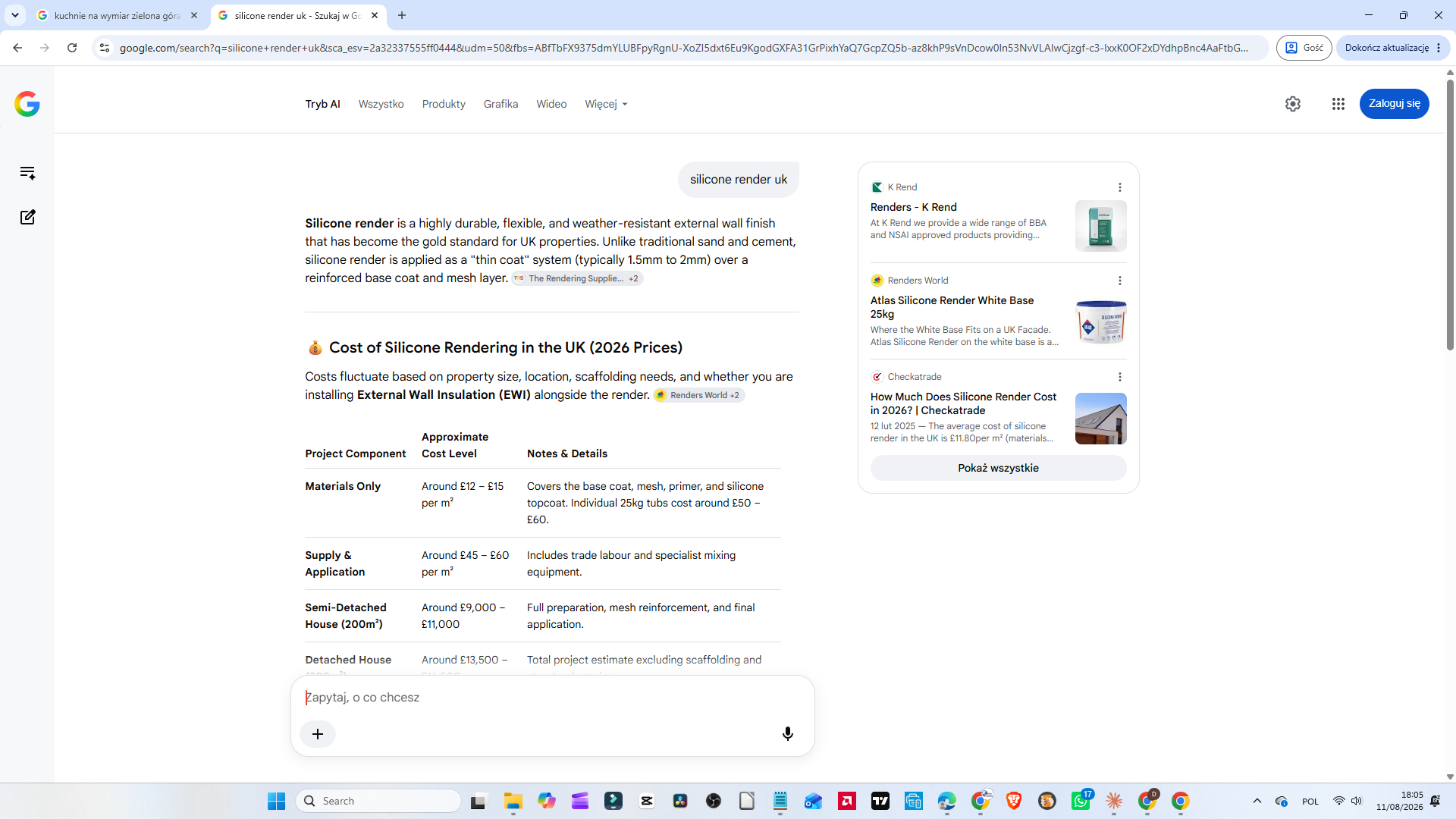1456x819 pixels.
Task: Select the Tryb AI tab
Action: coord(322,104)
